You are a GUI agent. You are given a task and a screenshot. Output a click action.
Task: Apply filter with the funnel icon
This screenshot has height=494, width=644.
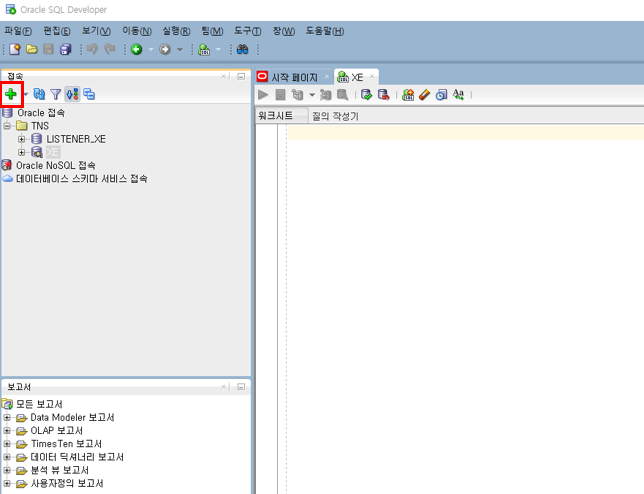(x=55, y=94)
